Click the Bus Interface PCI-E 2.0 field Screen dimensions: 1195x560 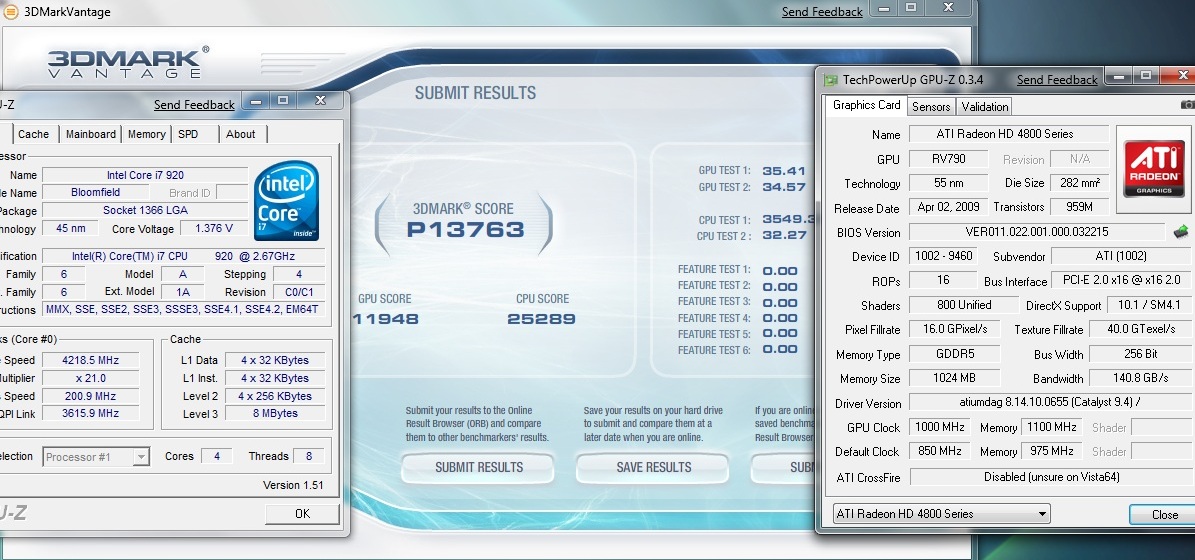1120,280
